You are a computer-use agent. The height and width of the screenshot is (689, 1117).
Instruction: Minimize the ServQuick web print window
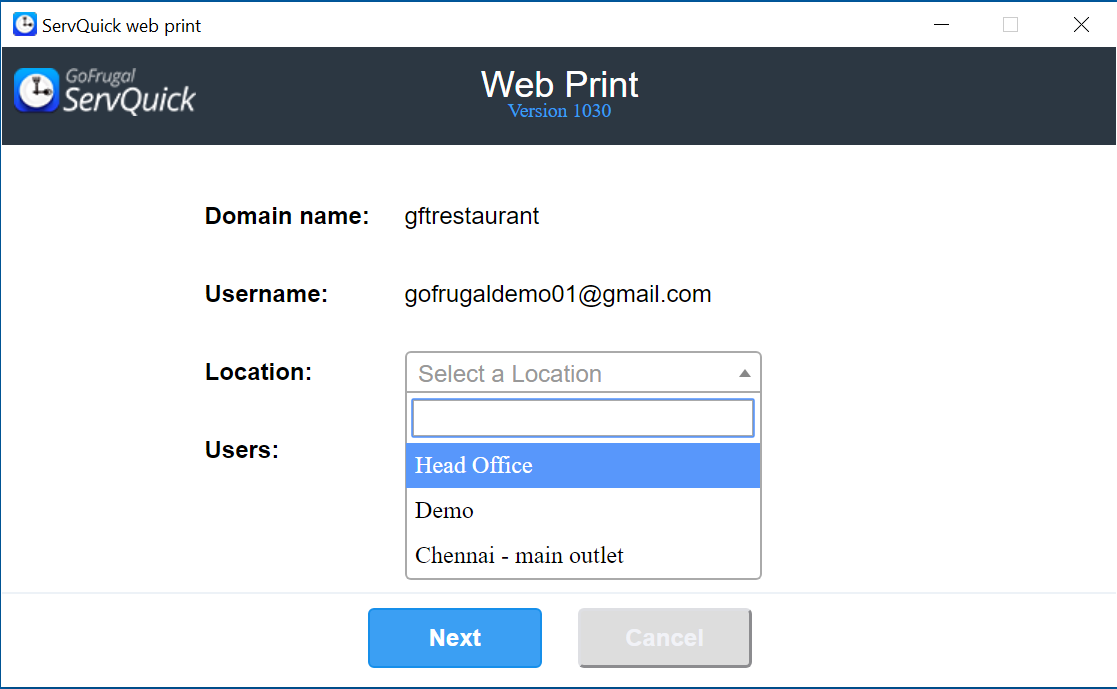pos(940,25)
